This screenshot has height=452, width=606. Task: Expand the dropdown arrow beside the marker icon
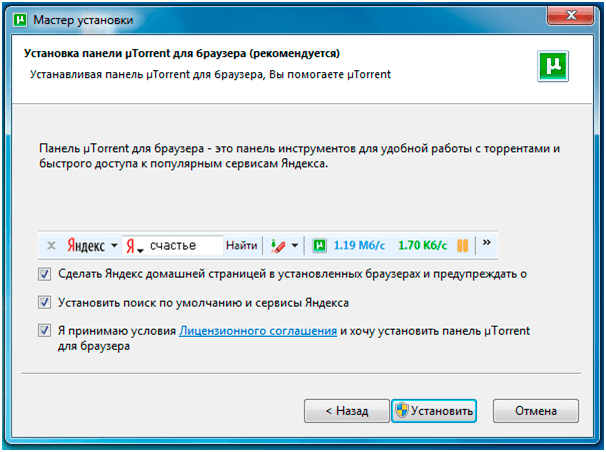tap(295, 245)
